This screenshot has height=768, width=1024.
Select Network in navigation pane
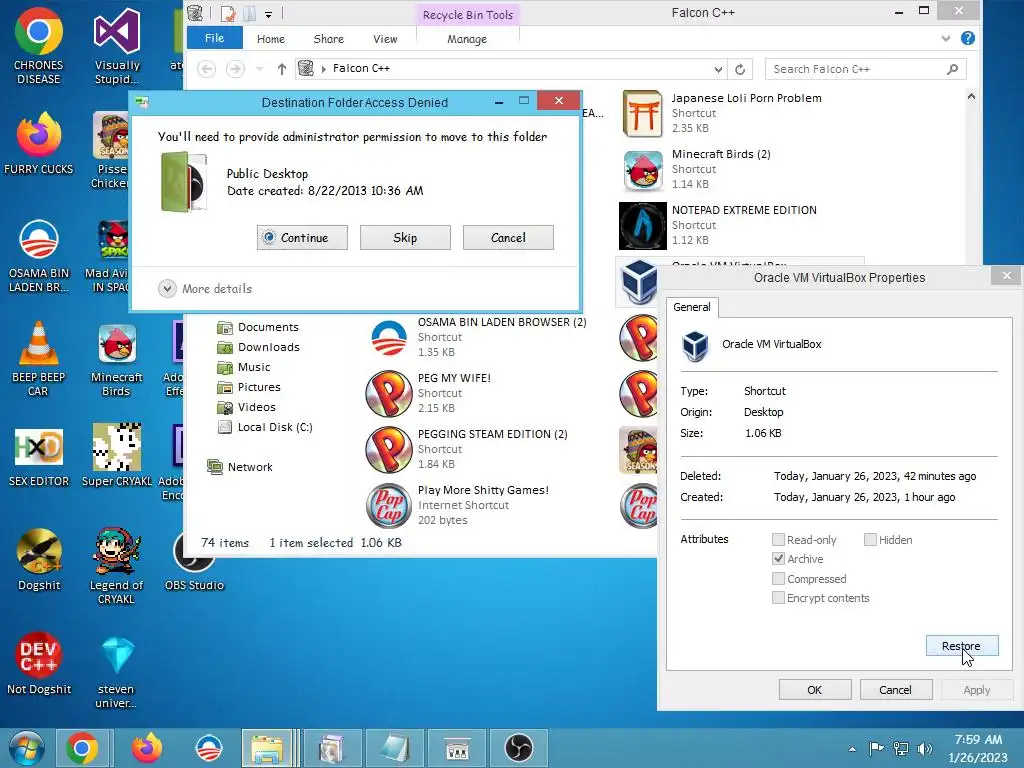pos(240,467)
